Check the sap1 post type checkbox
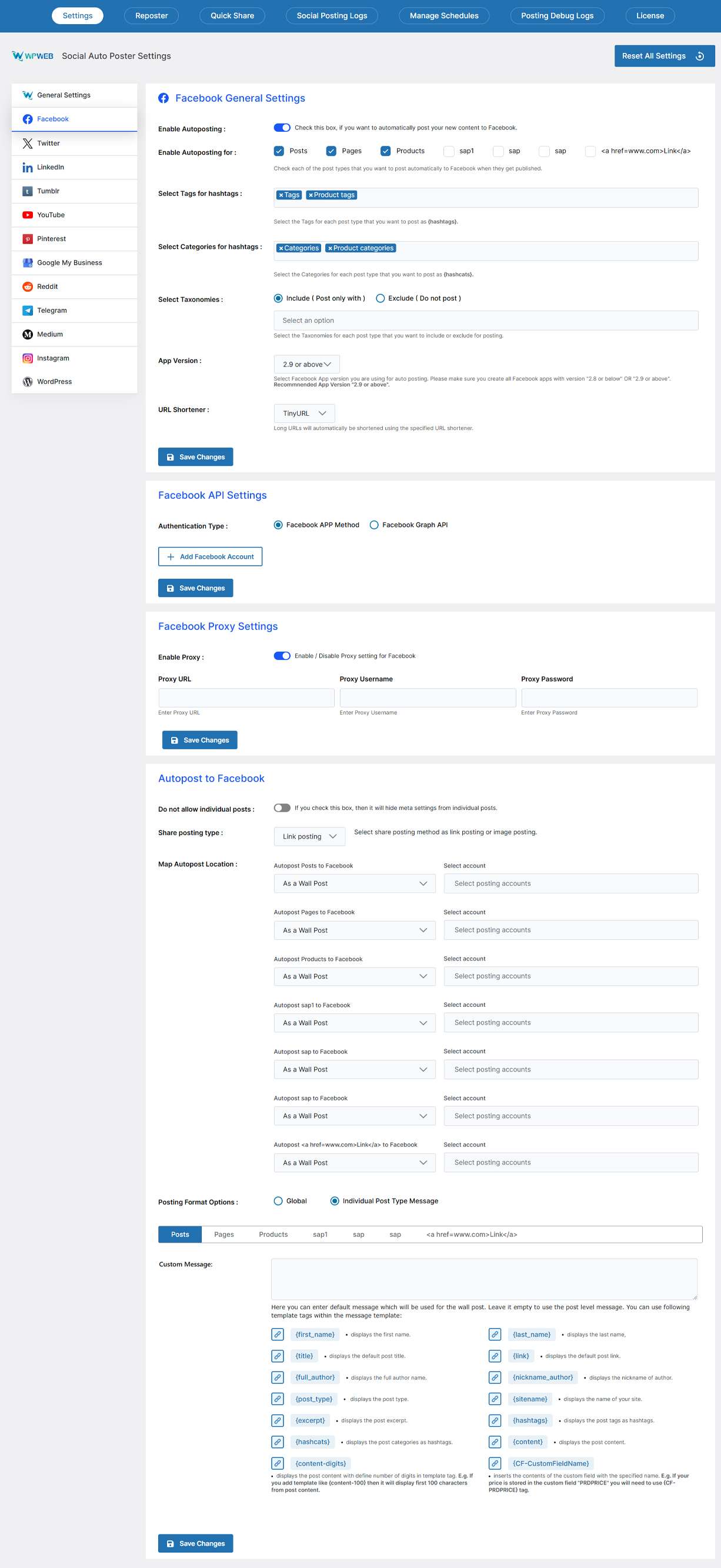 click(x=449, y=151)
